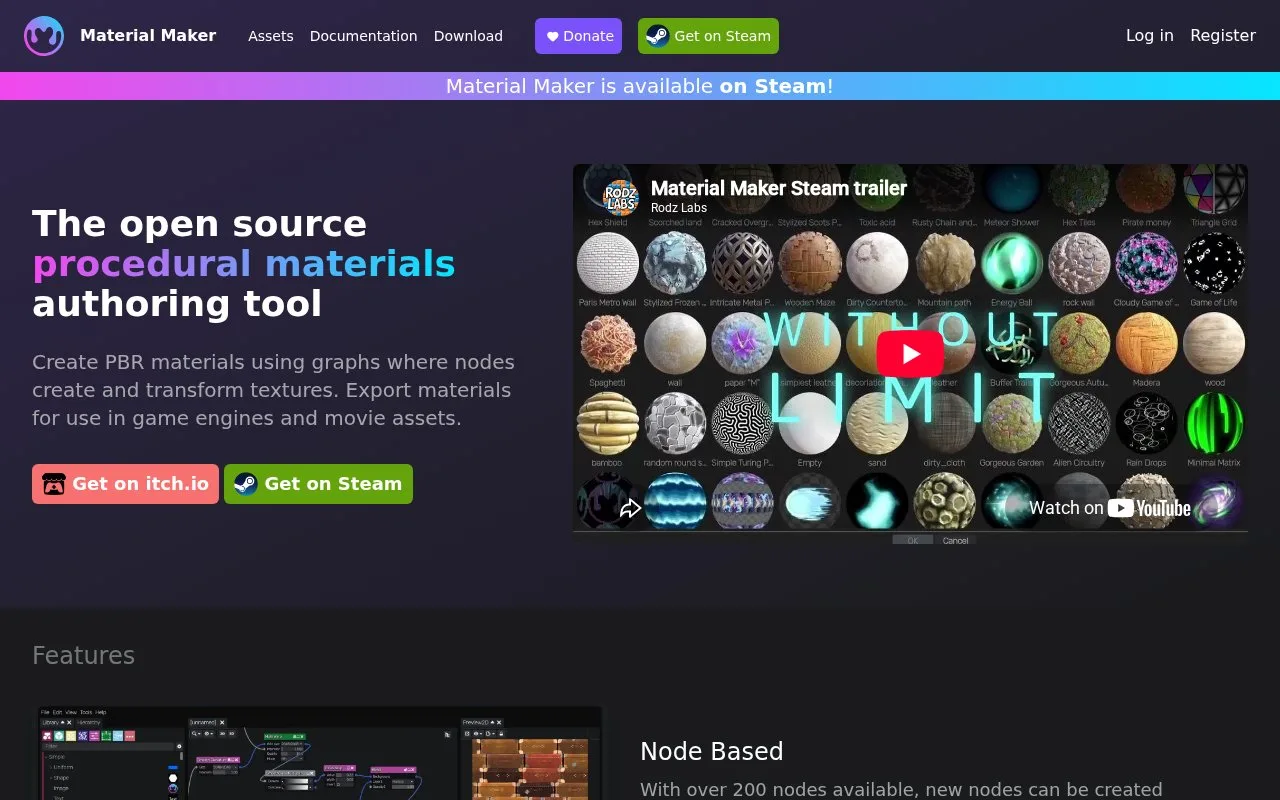Screen dimensions: 1280x800
Task: Open the node editor feature screenshot
Action: pos(320,753)
